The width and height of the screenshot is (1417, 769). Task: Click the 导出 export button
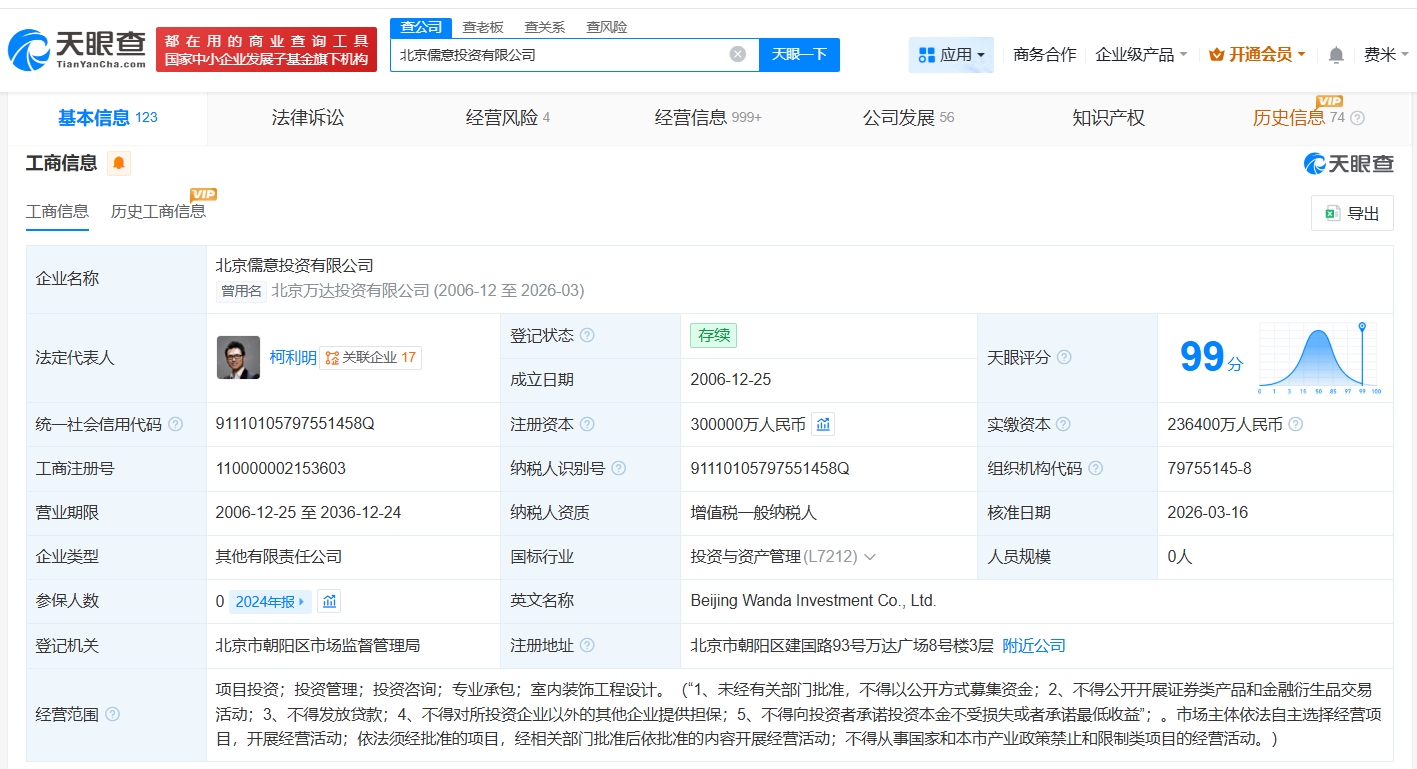point(1352,213)
